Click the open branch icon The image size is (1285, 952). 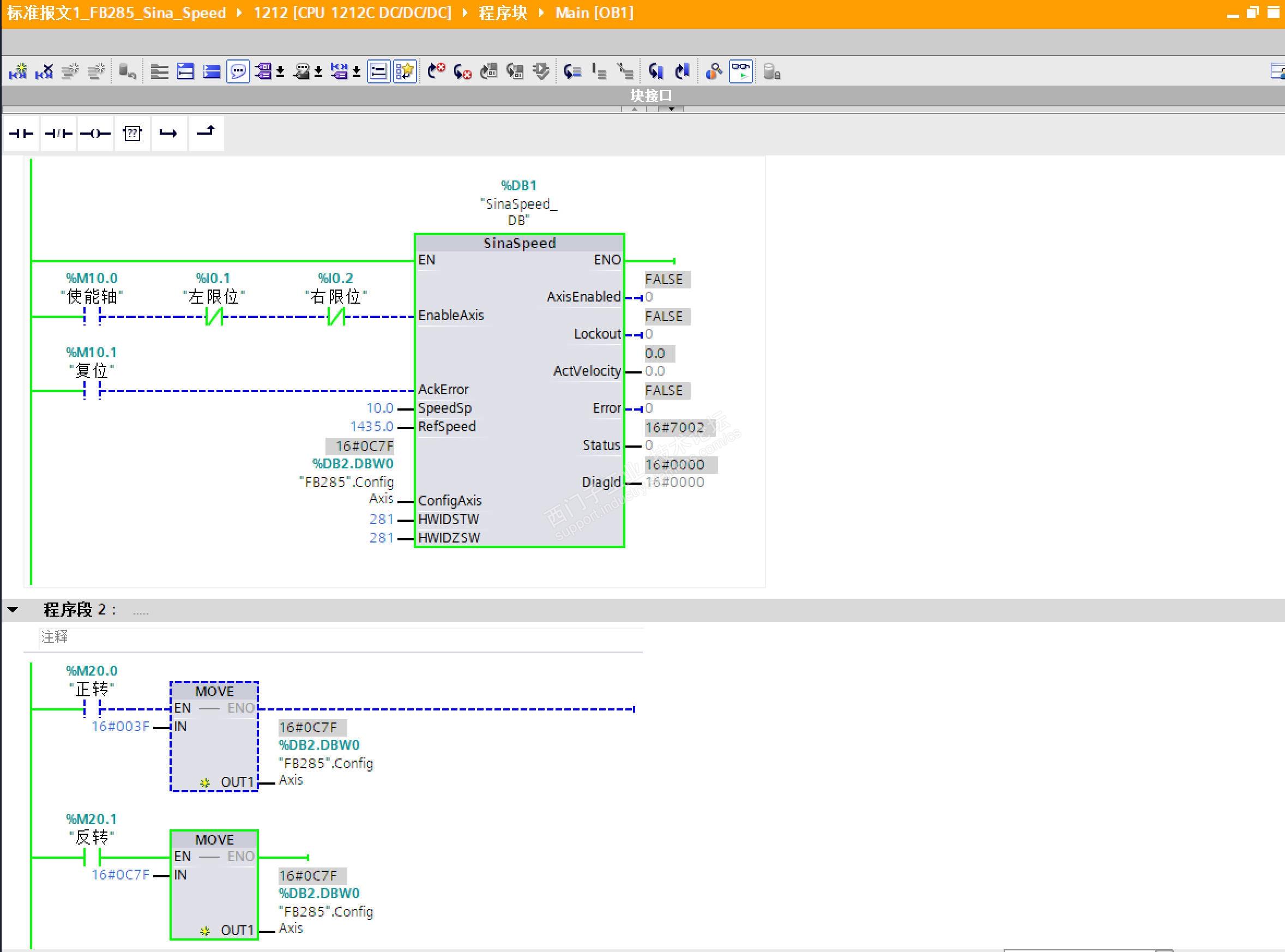[x=168, y=134]
